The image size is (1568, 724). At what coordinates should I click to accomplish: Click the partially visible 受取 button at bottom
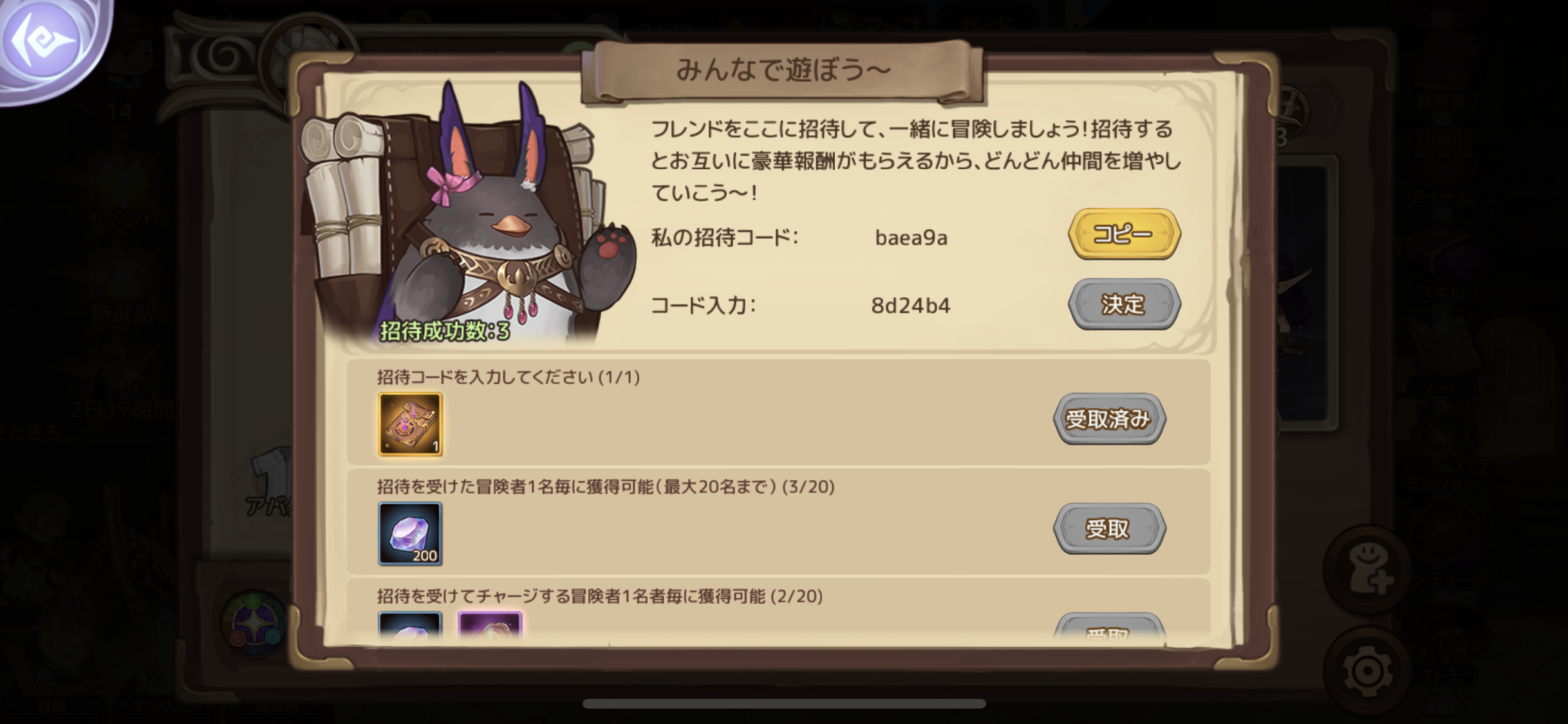pos(1108,628)
